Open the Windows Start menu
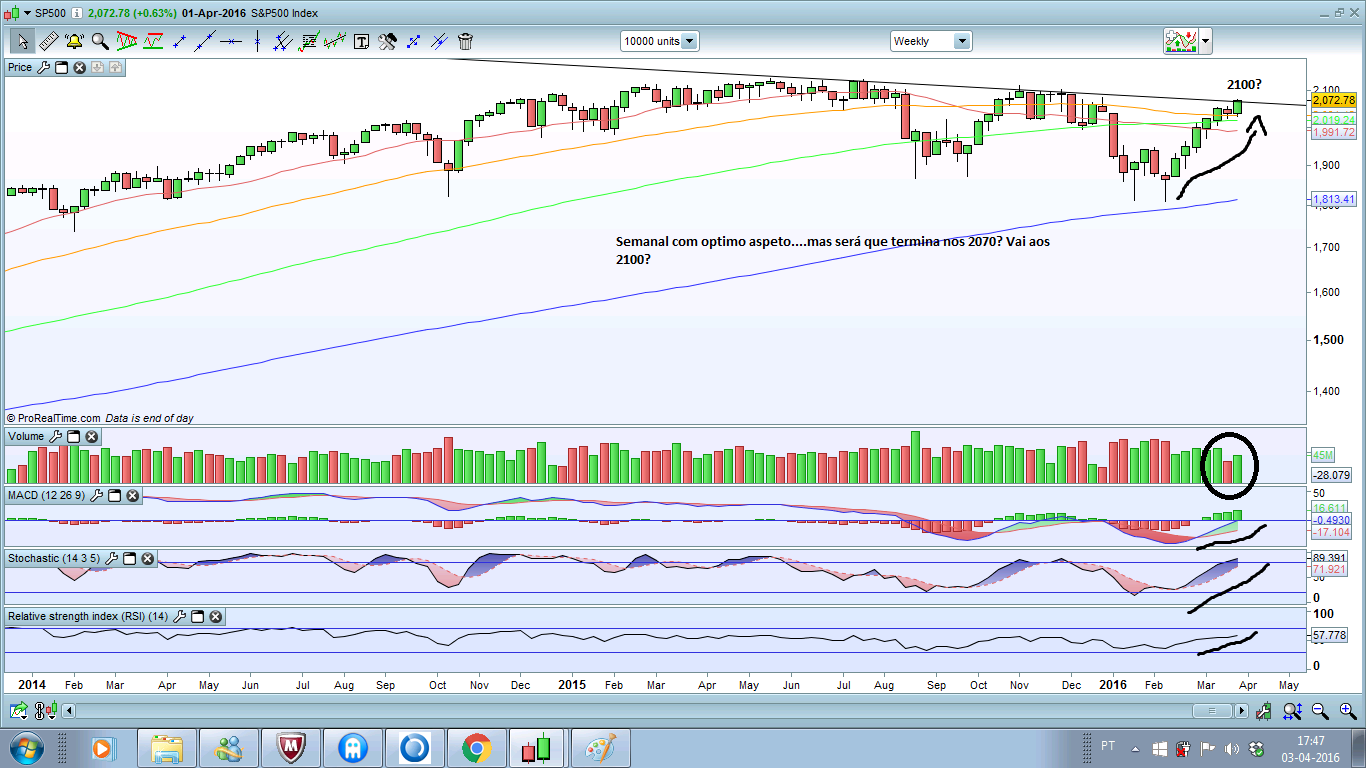This screenshot has height=768, width=1366. (x=25, y=748)
